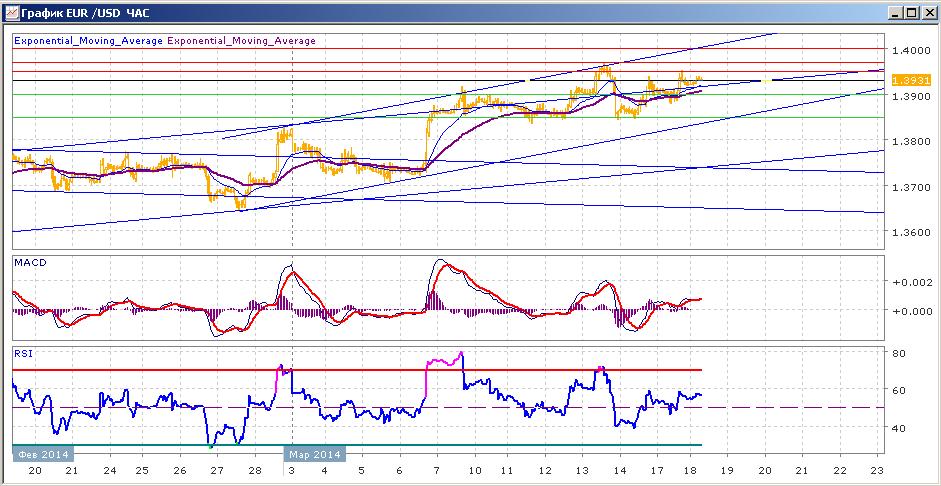Viewport: 941px width, 486px height.
Task: Click date 13 on the time axis
Action: click(x=582, y=470)
